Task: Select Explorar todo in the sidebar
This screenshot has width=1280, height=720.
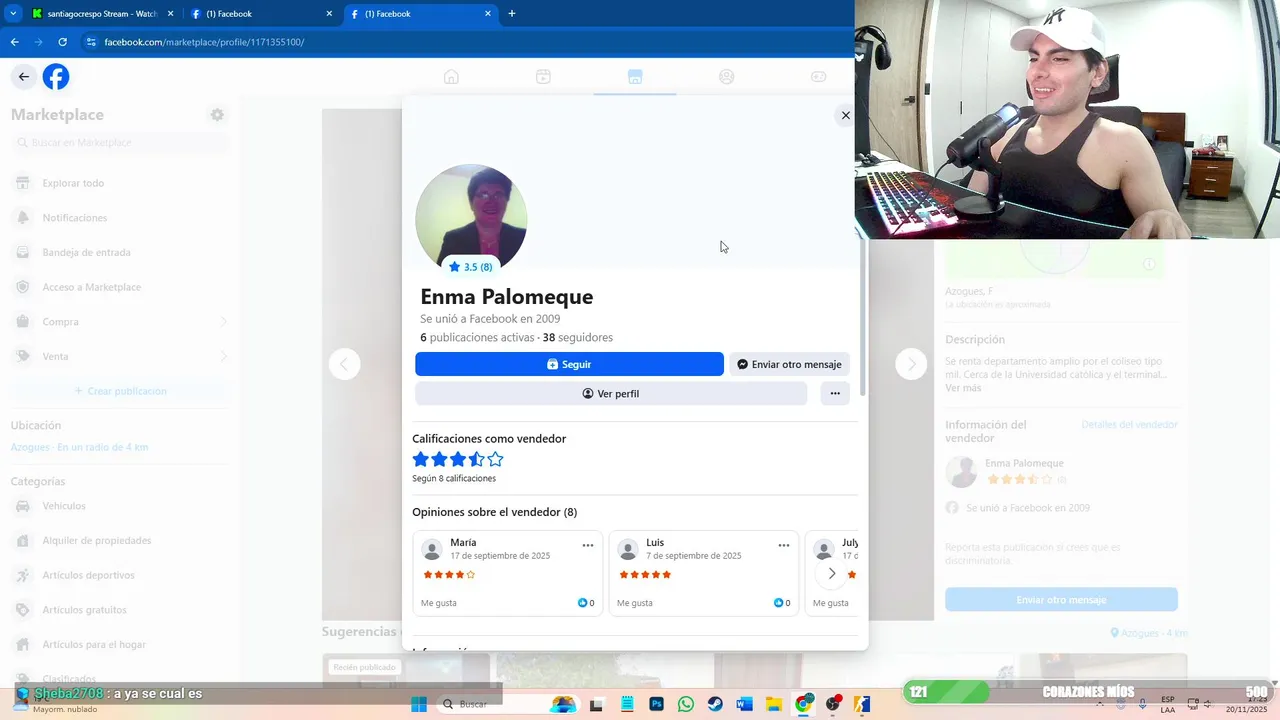Action: [120, 183]
